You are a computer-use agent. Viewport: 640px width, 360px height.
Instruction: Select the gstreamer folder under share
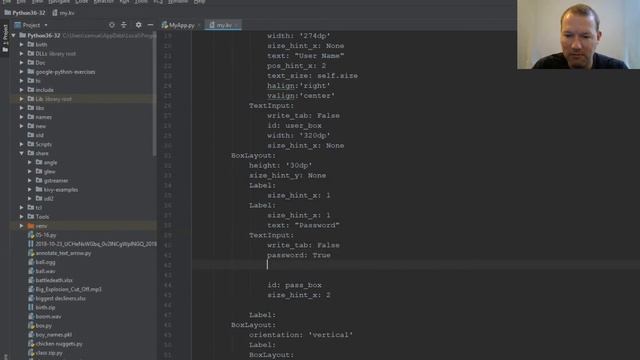52,180
